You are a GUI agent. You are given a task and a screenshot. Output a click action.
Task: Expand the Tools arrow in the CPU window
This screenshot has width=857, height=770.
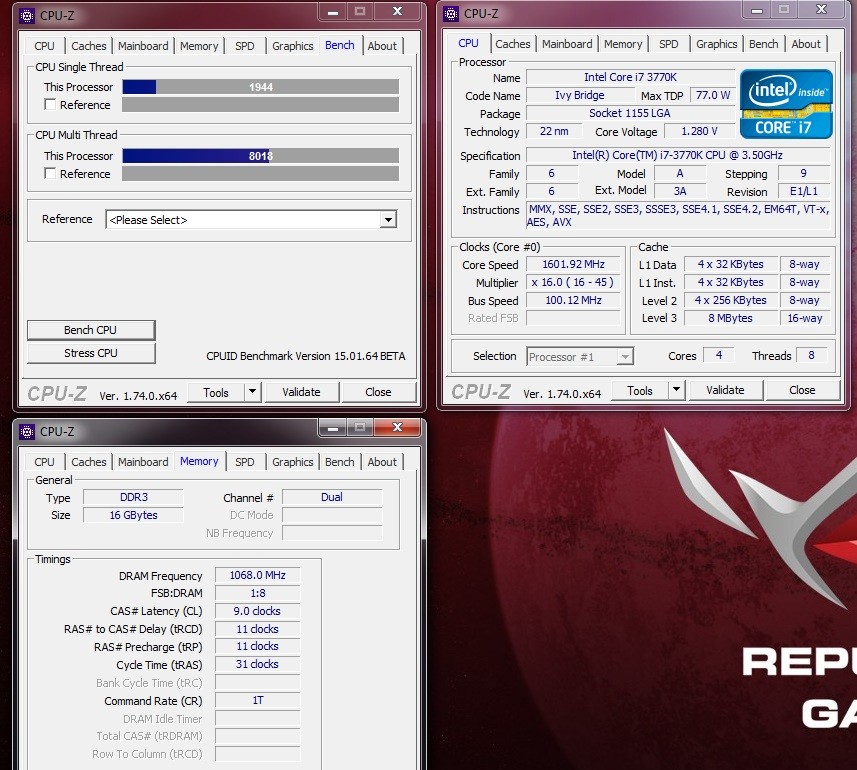point(676,390)
